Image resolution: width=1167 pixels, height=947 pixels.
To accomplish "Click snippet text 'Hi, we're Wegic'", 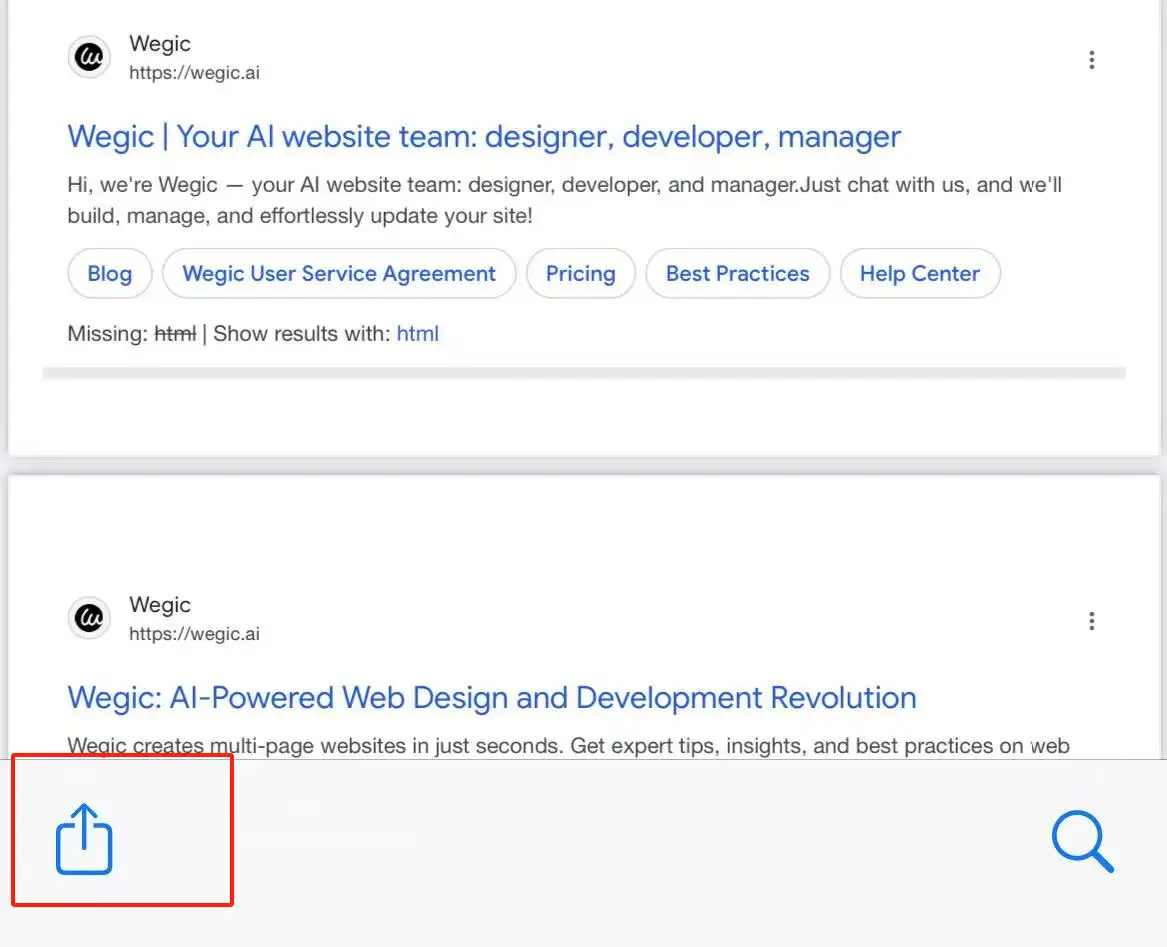I will 143,185.
